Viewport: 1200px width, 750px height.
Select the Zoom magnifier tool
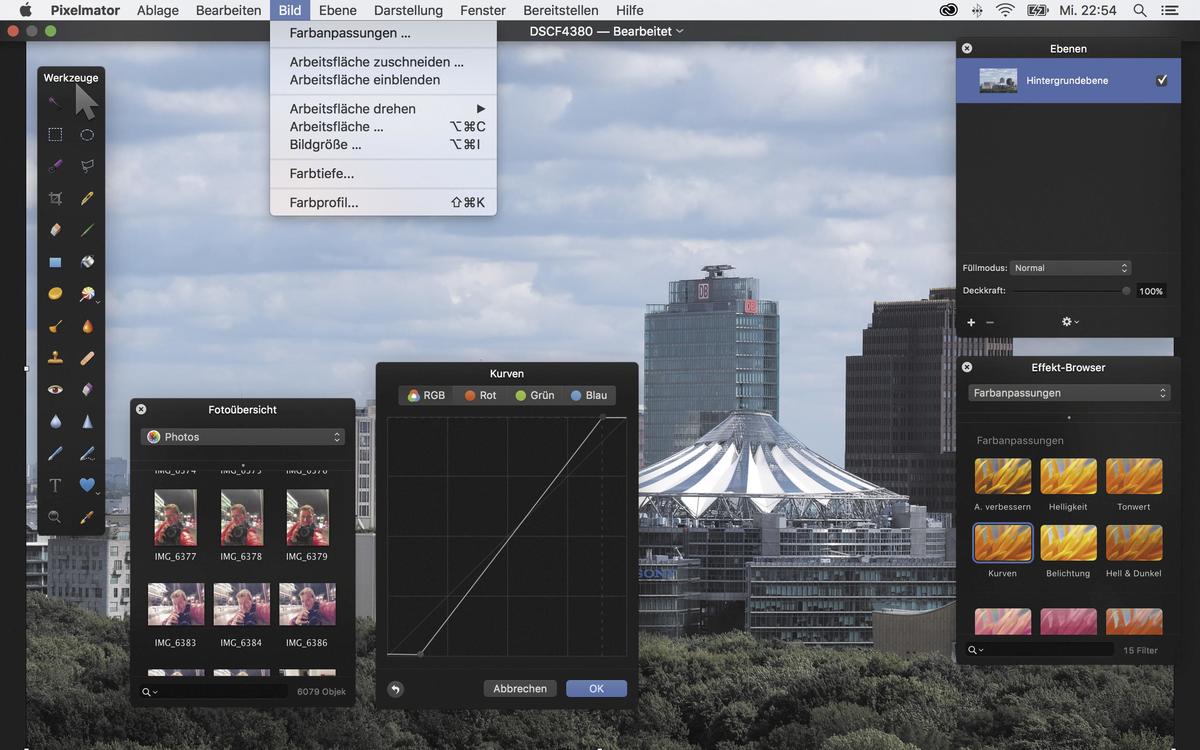55,517
